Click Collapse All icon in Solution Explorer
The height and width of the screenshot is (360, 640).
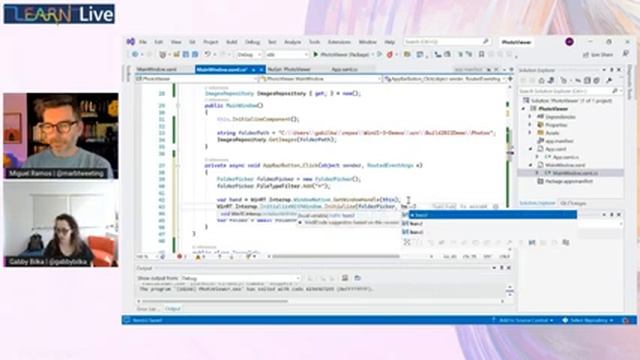[587, 80]
